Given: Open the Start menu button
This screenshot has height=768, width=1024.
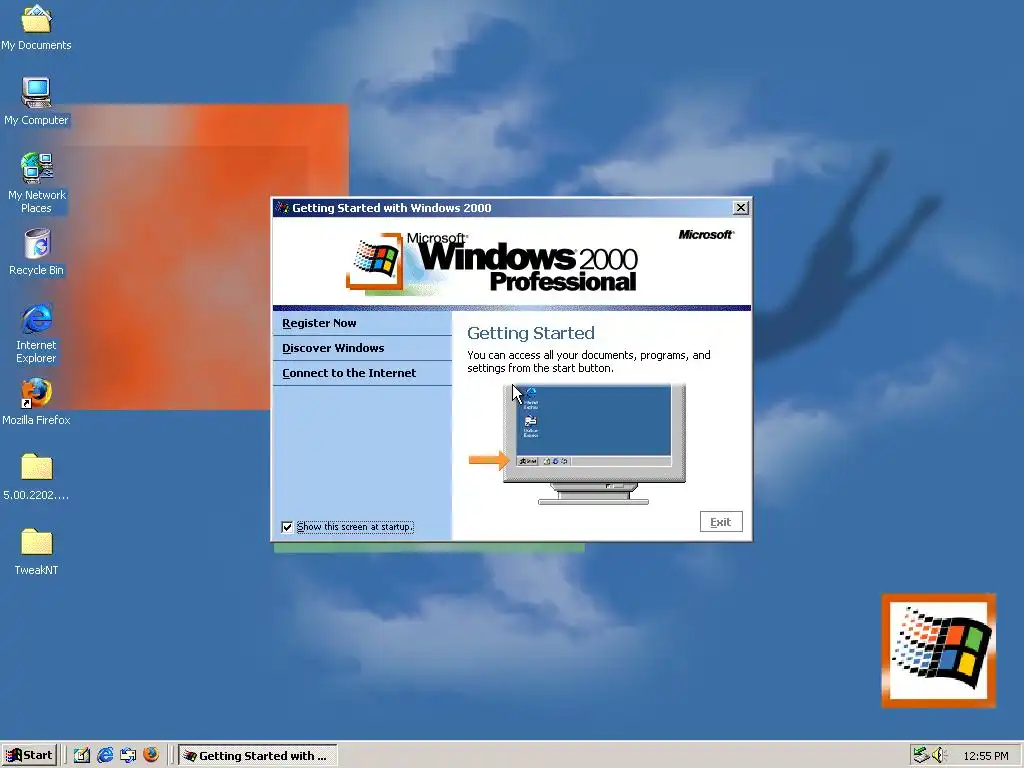Looking at the screenshot, I should click(x=29, y=755).
